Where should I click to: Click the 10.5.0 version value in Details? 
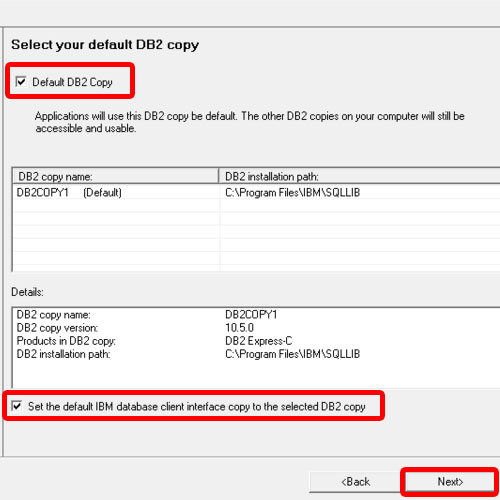click(x=239, y=328)
